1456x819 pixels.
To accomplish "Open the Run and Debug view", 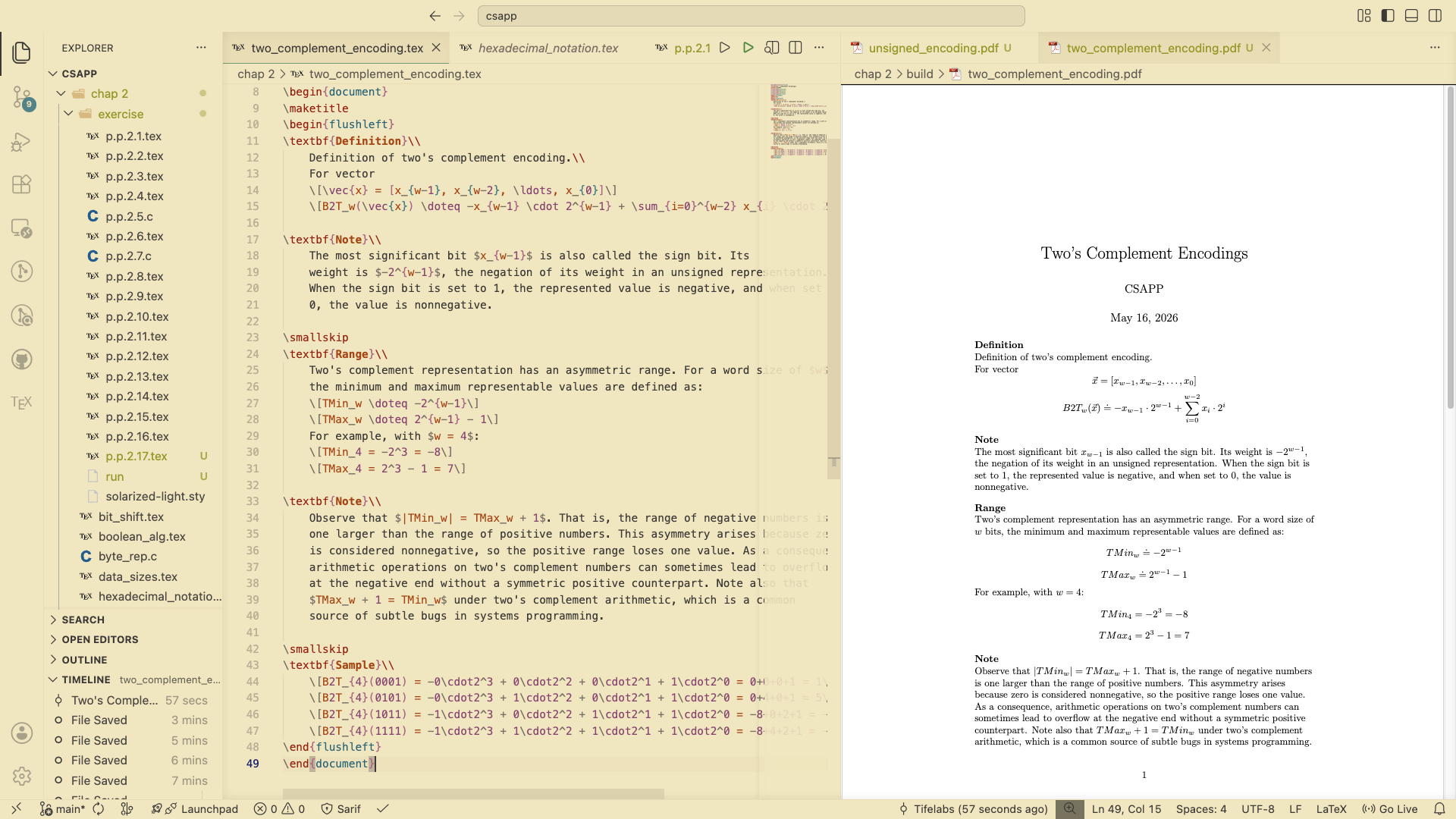I will pyautogui.click(x=21, y=142).
